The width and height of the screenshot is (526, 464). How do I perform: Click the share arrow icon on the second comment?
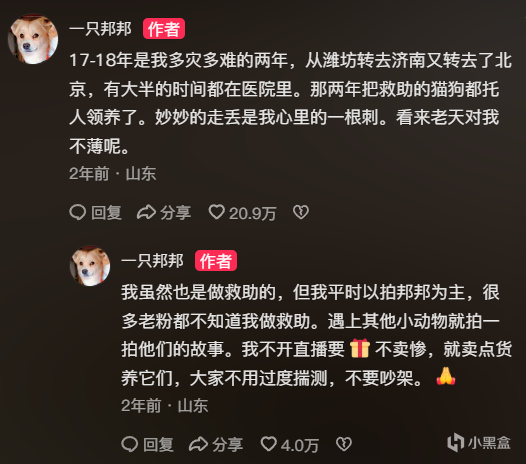click(199, 444)
